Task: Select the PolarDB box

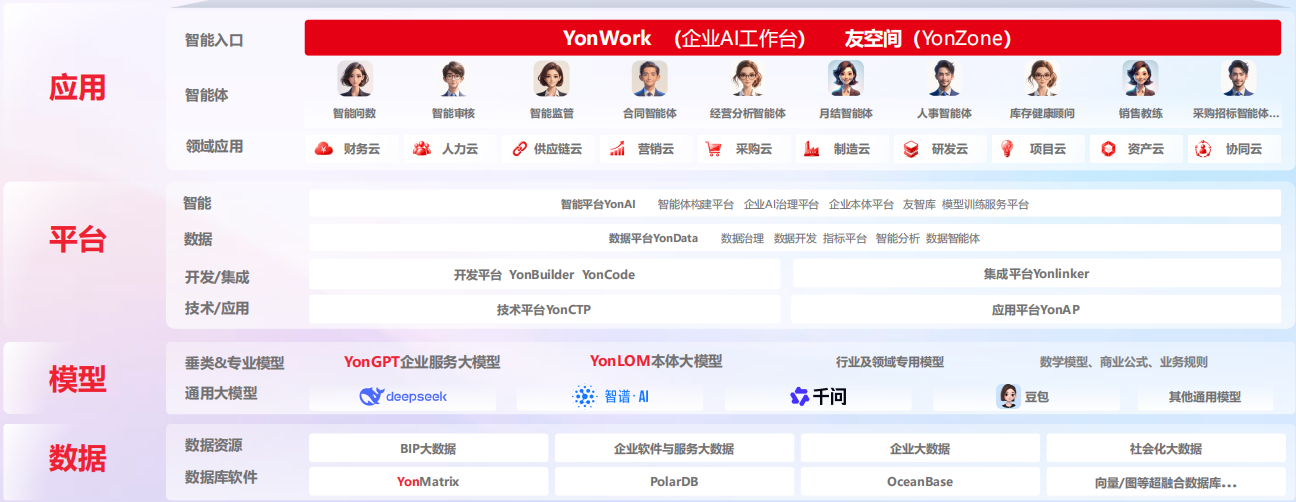Action: (x=674, y=481)
